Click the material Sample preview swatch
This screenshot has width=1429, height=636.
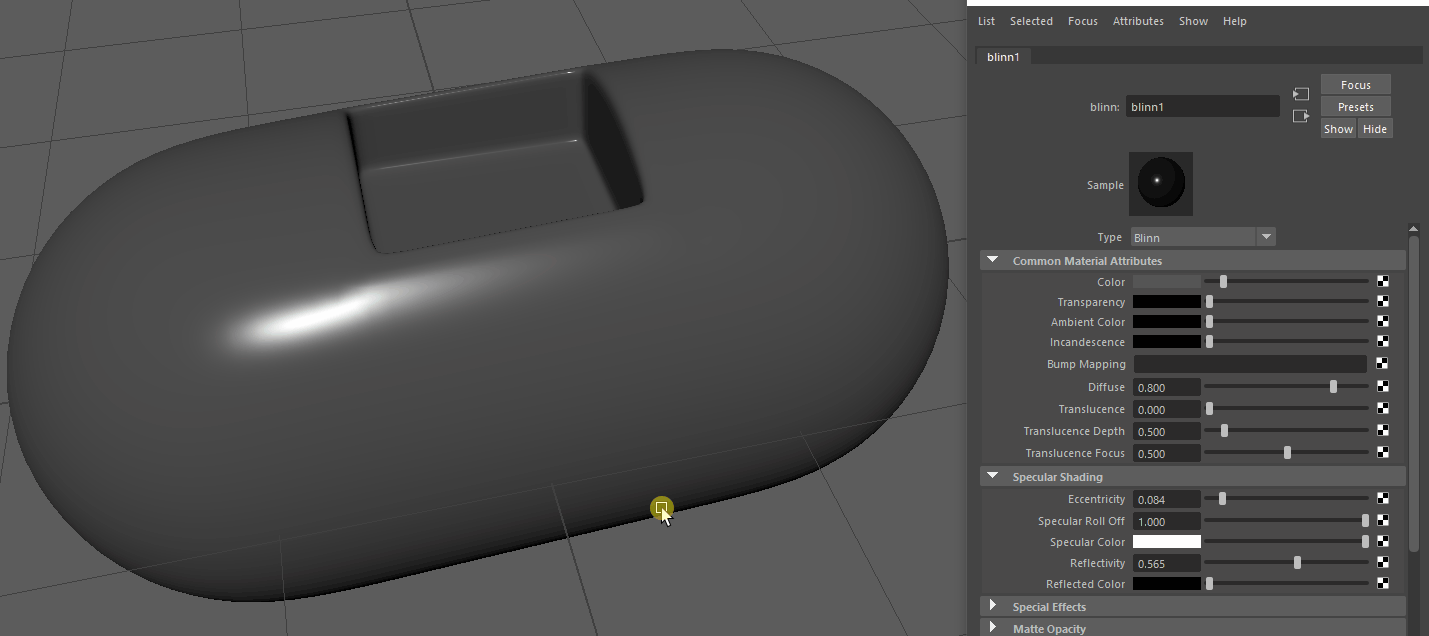click(x=1160, y=184)
